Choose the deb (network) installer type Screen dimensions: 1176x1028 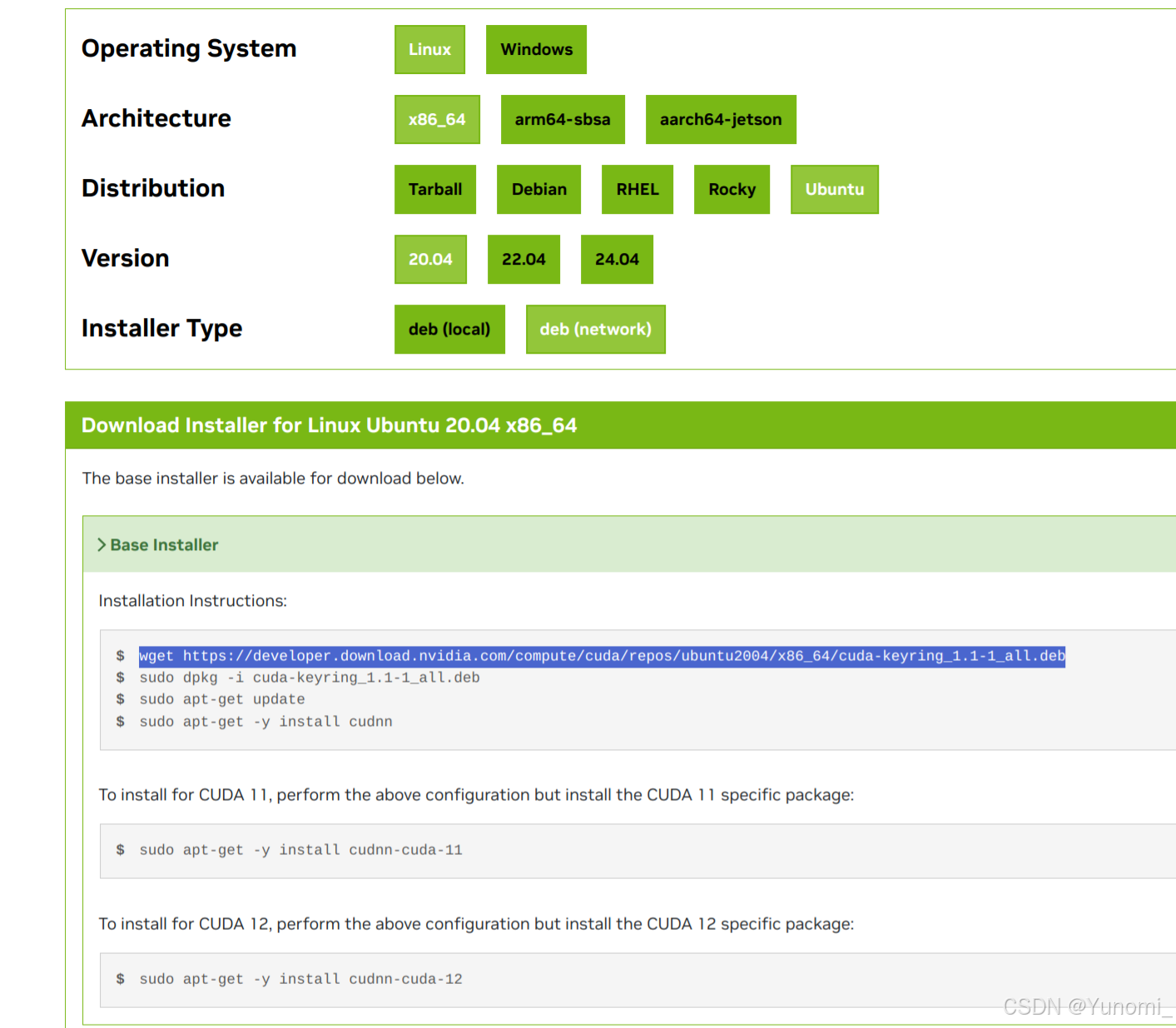click(x=595, y=329)
